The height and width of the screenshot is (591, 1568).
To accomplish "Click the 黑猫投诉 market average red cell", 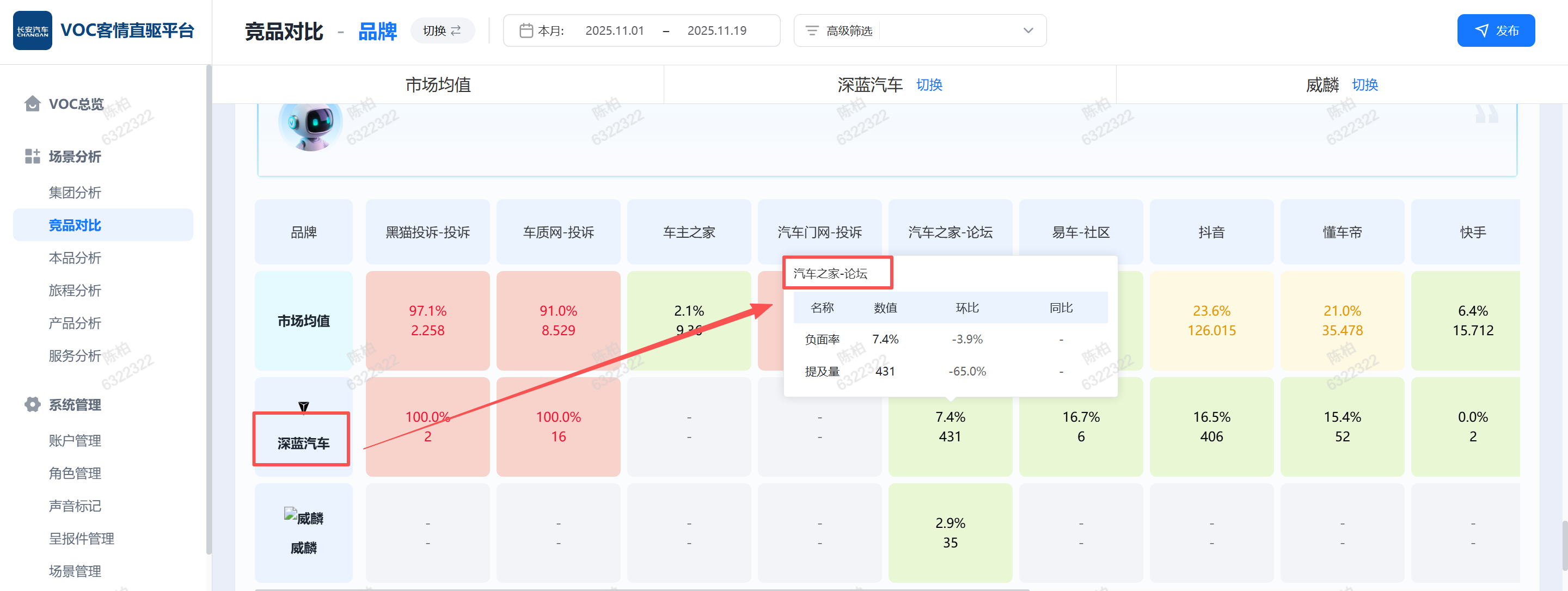I will point(427,321).
